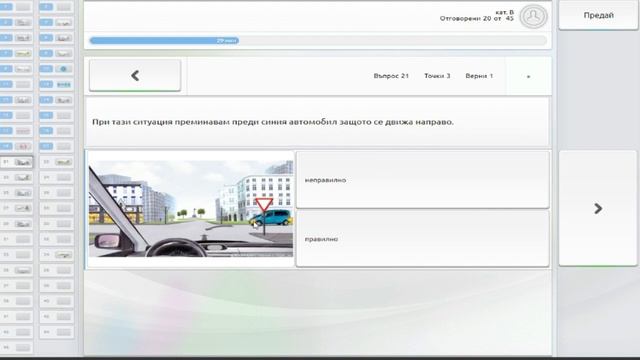640x360 pixels.
Task: Open question 36 in the question navigator
Action: coord(56,271)
